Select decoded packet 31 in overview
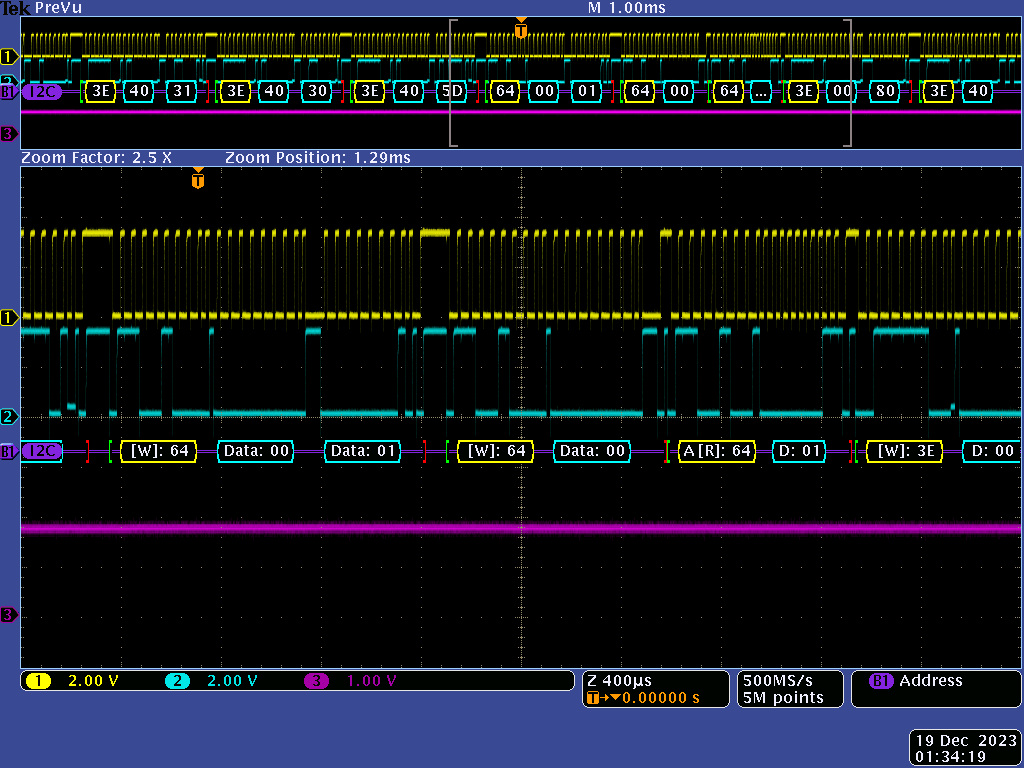The image size is (1024, 768). (x=182, y=91)
